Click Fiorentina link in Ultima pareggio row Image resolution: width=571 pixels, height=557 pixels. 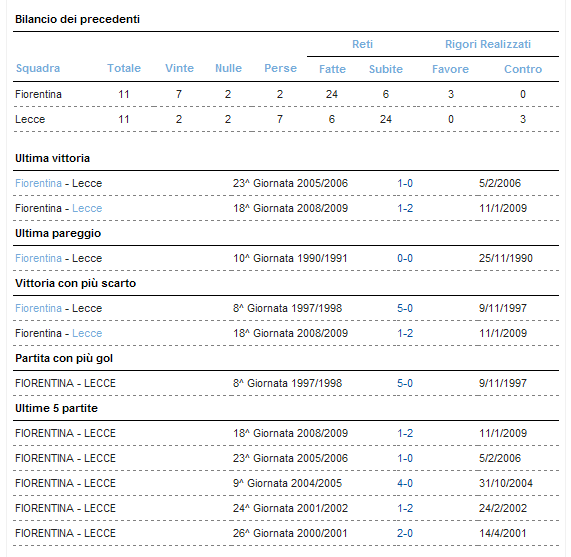click(x=38, y=258)
